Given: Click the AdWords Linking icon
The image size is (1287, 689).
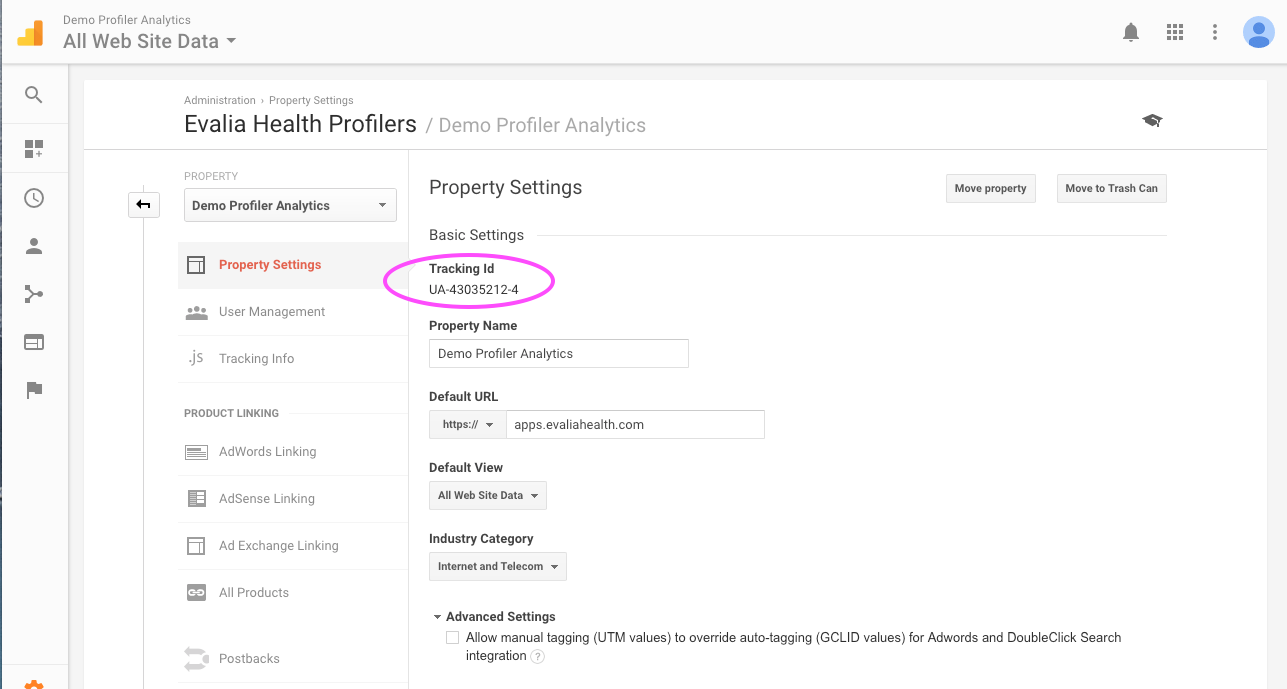Looking at the screenshot, I should tap(196, 452).
